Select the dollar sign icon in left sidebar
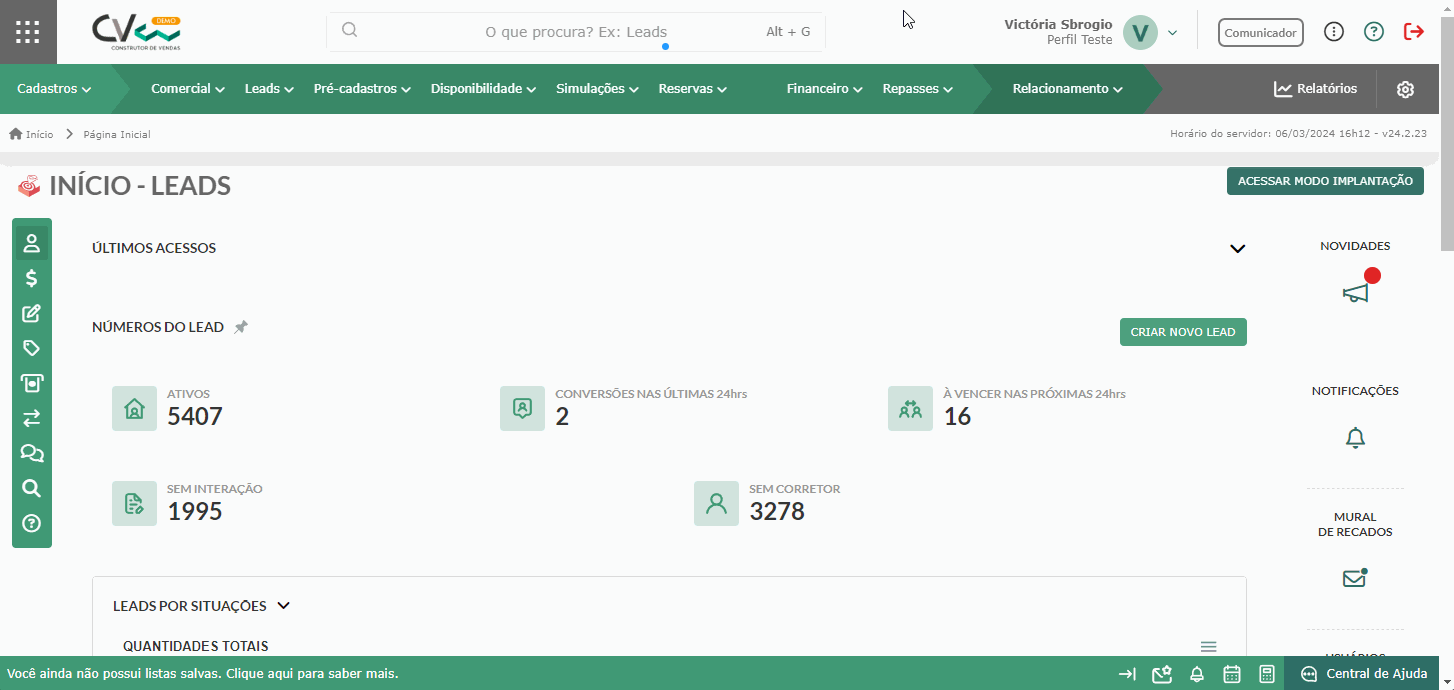This screenshot has height=690, width=1454. pyautogui.click(x=32, y=278)
